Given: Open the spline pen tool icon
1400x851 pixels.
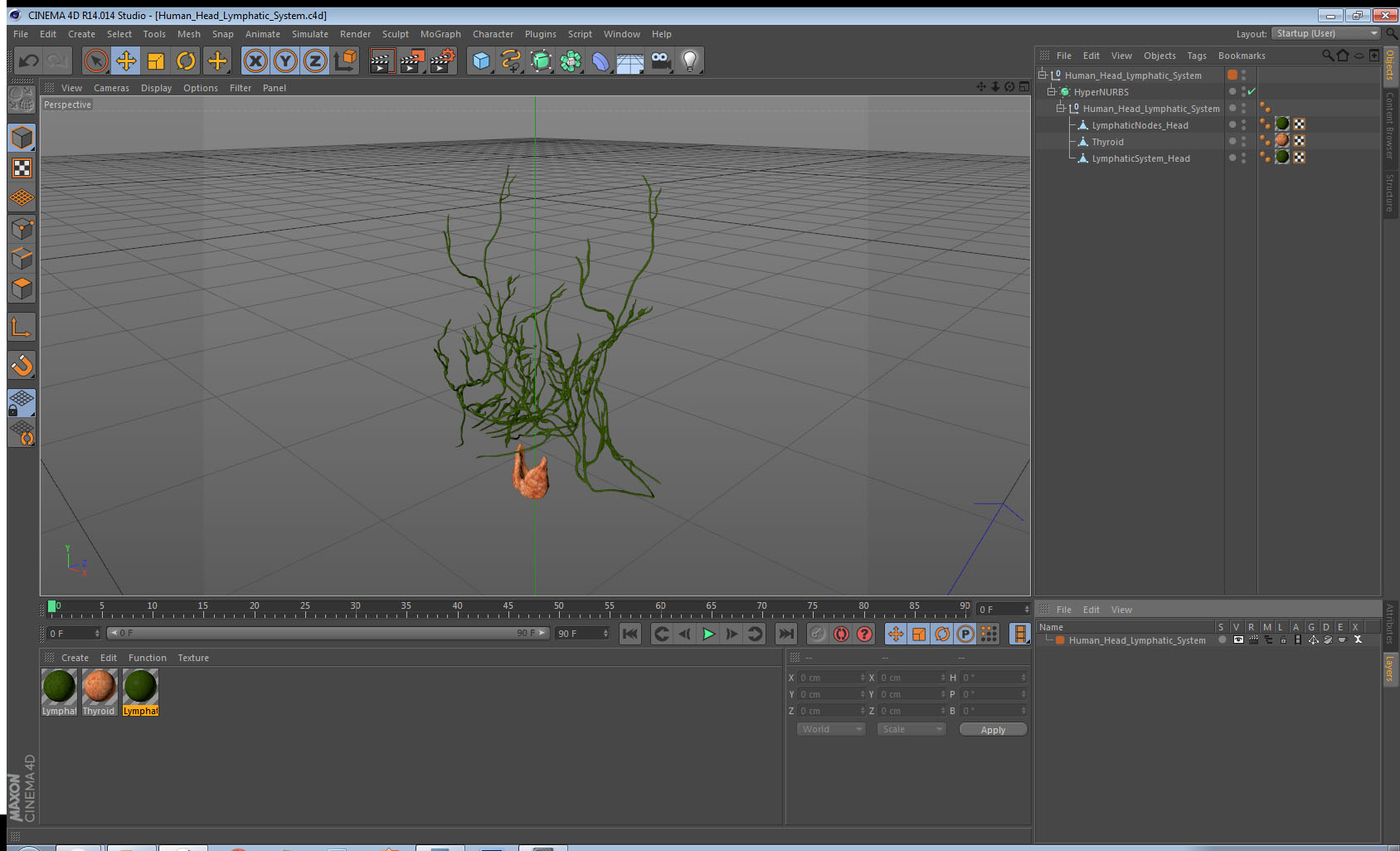Looking at the screenshot, I should coord(511,61).
